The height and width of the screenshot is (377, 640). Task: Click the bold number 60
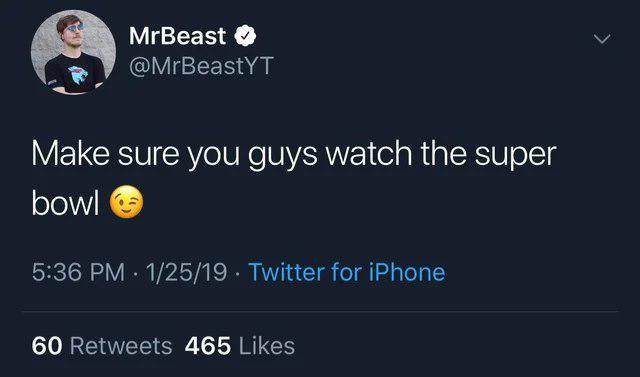coord(47,346)
